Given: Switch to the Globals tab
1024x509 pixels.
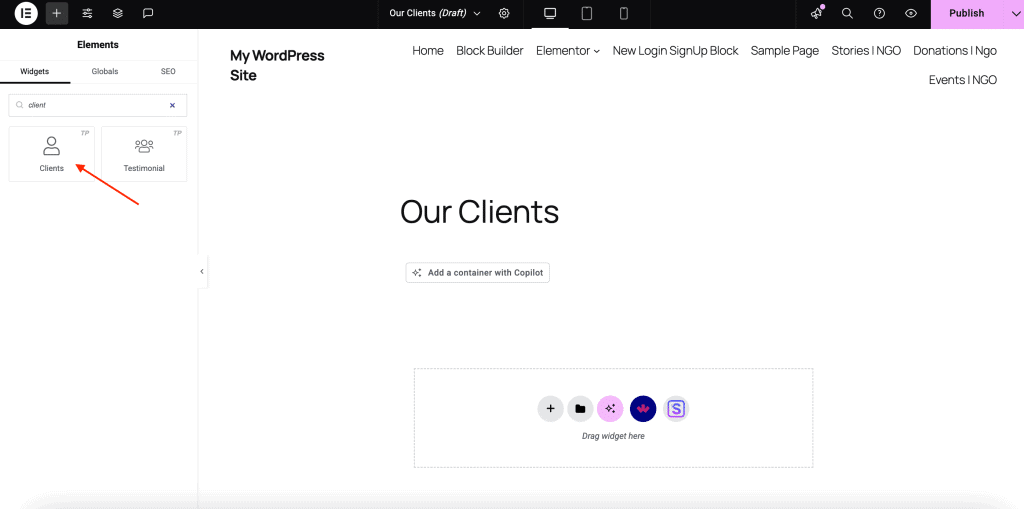Looking at the screenshot, I should coord(105,72).
